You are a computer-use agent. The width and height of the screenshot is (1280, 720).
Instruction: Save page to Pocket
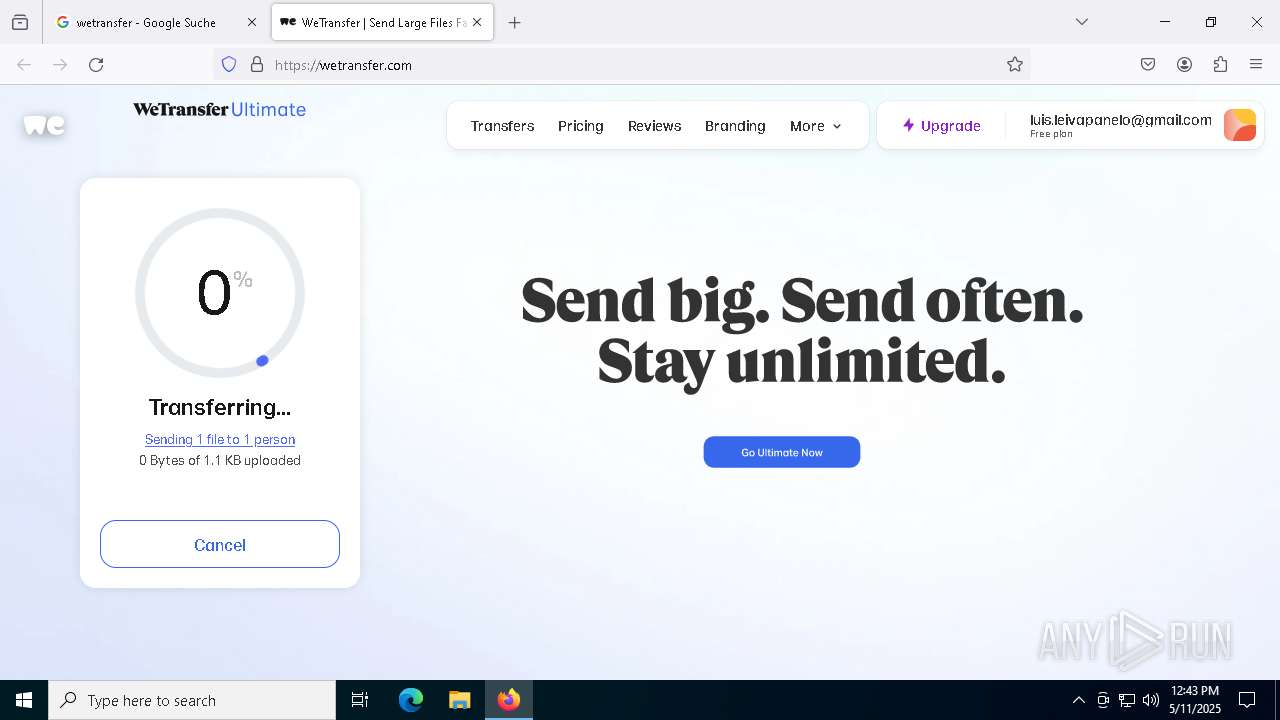[x=1148, y=65]
